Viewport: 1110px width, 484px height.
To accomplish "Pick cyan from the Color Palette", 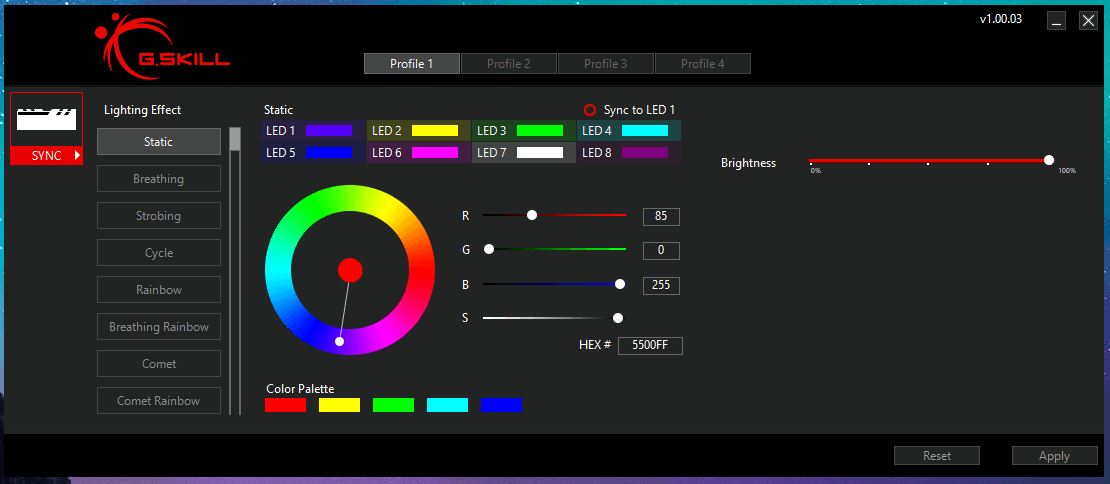I will [x=447, y=405].
